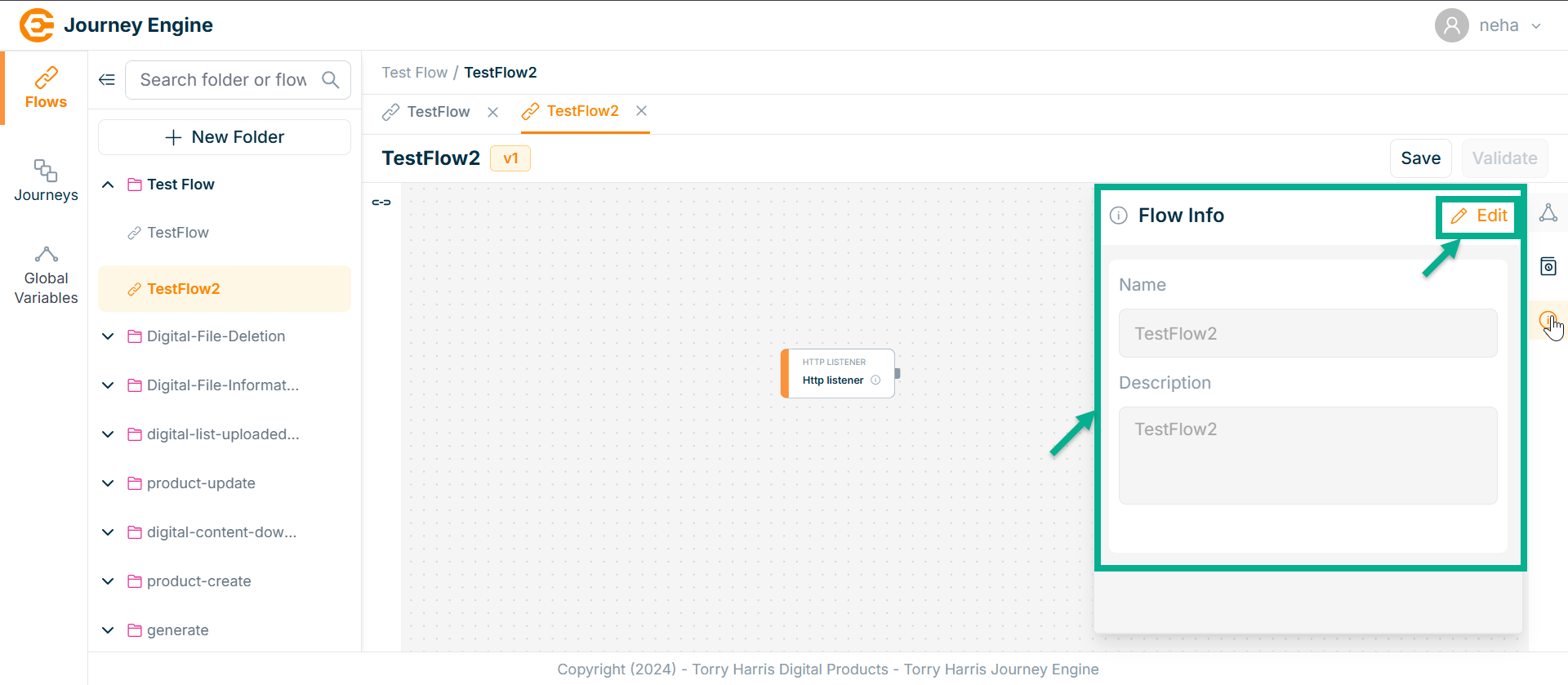Close the TestFlow tab
Image resolution: width=1568 pixels, height=685 pixels.
493,113
